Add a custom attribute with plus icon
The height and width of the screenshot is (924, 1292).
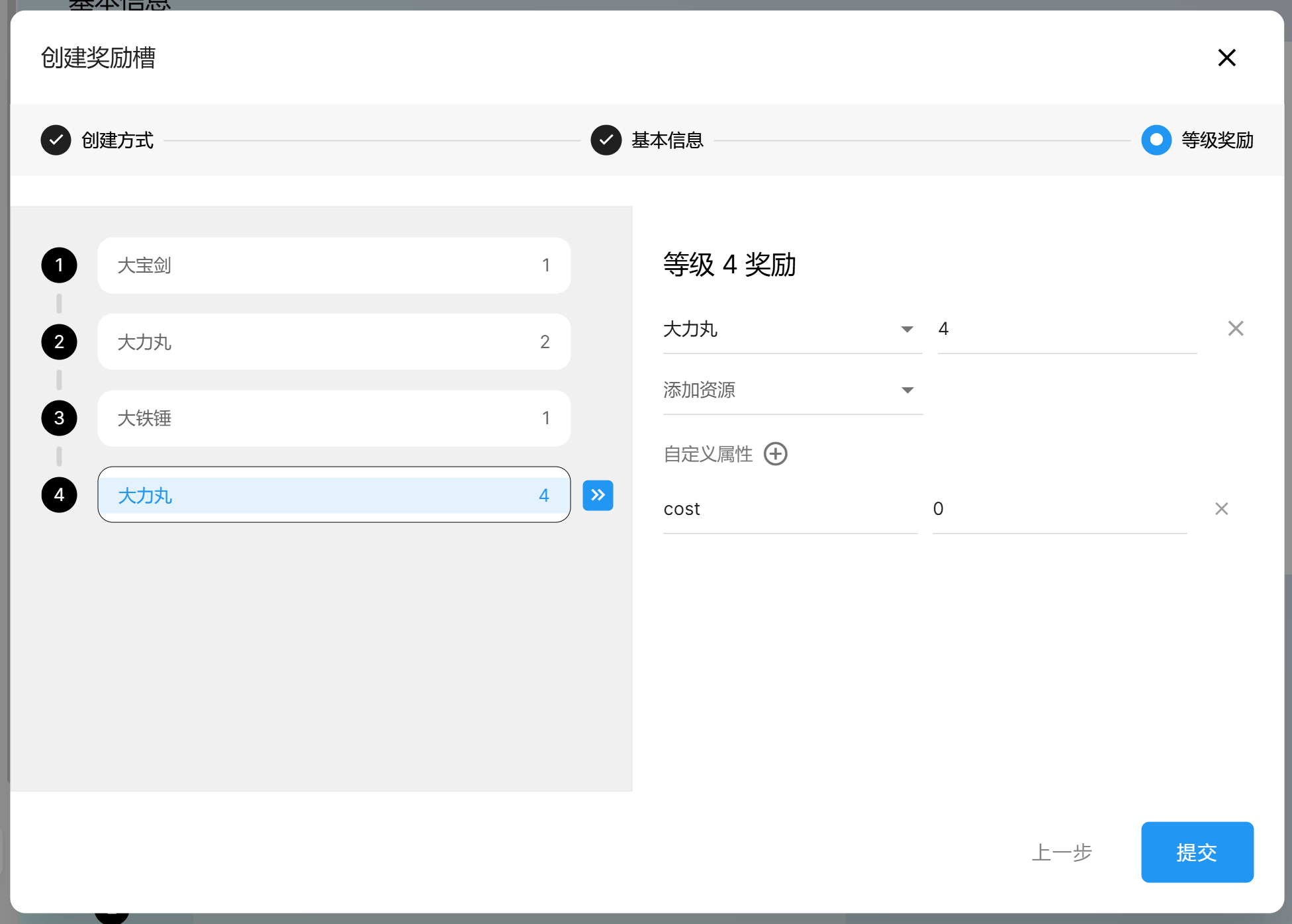pyautogui.click(x=775, y=454)
